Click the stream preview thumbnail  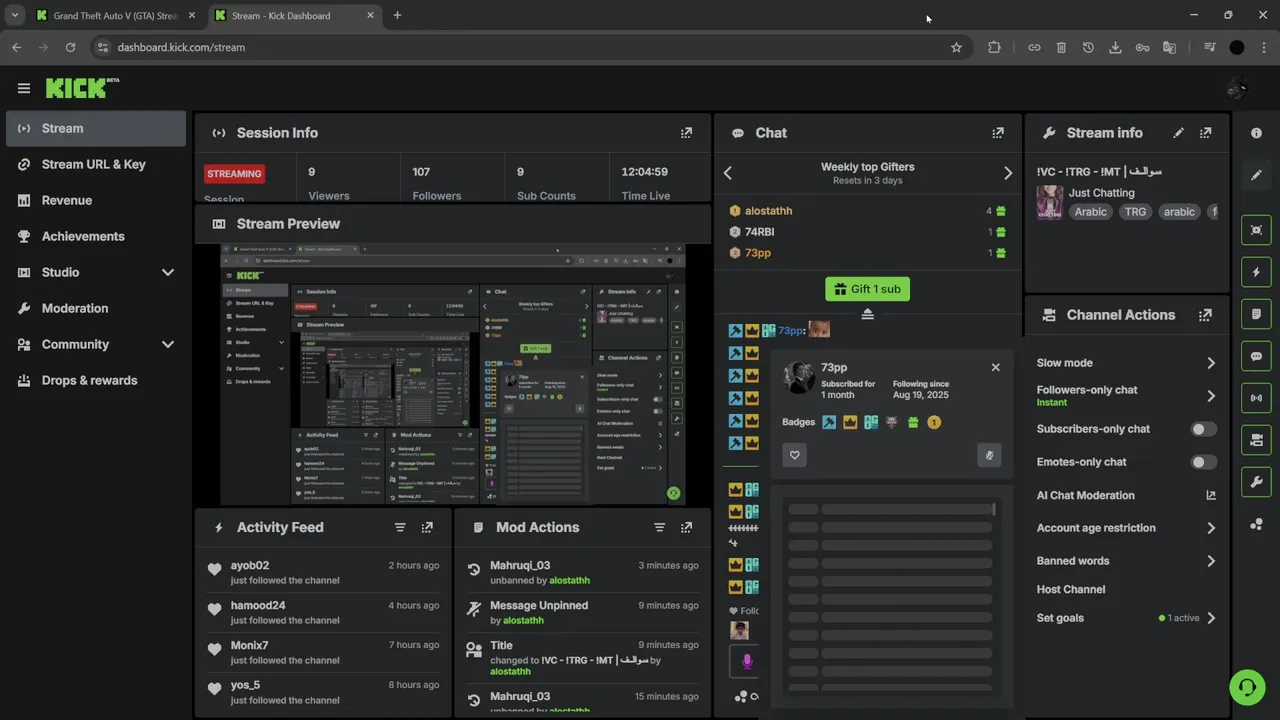point(453,374)
